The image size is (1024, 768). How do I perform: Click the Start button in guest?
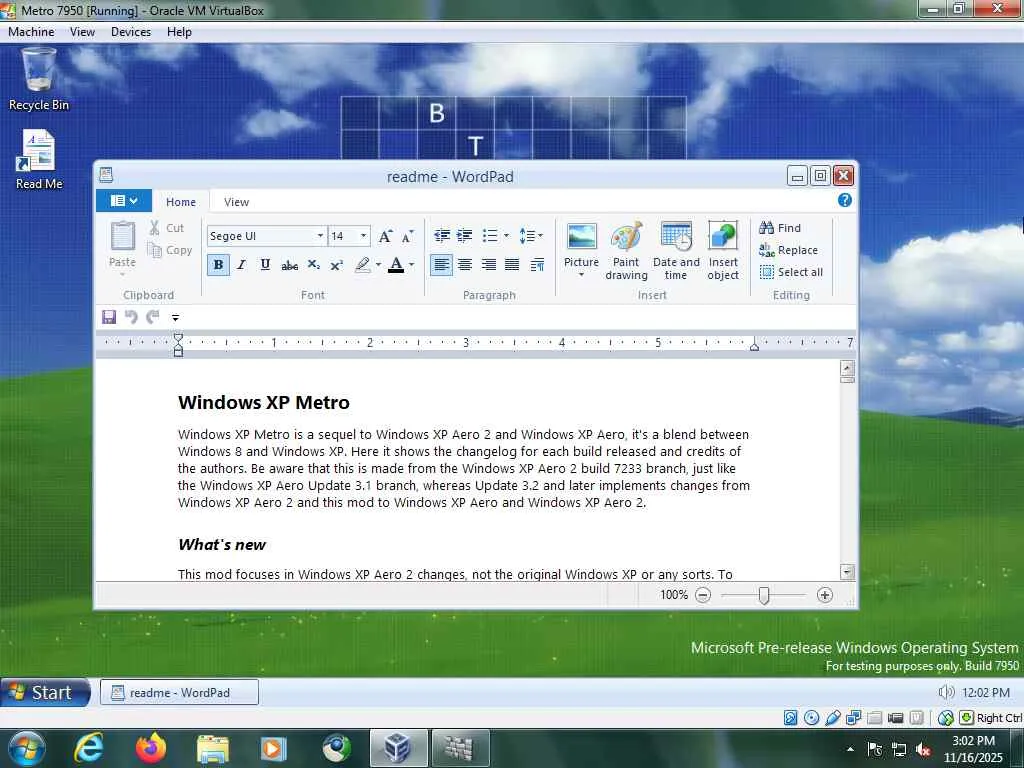[44, 692]
